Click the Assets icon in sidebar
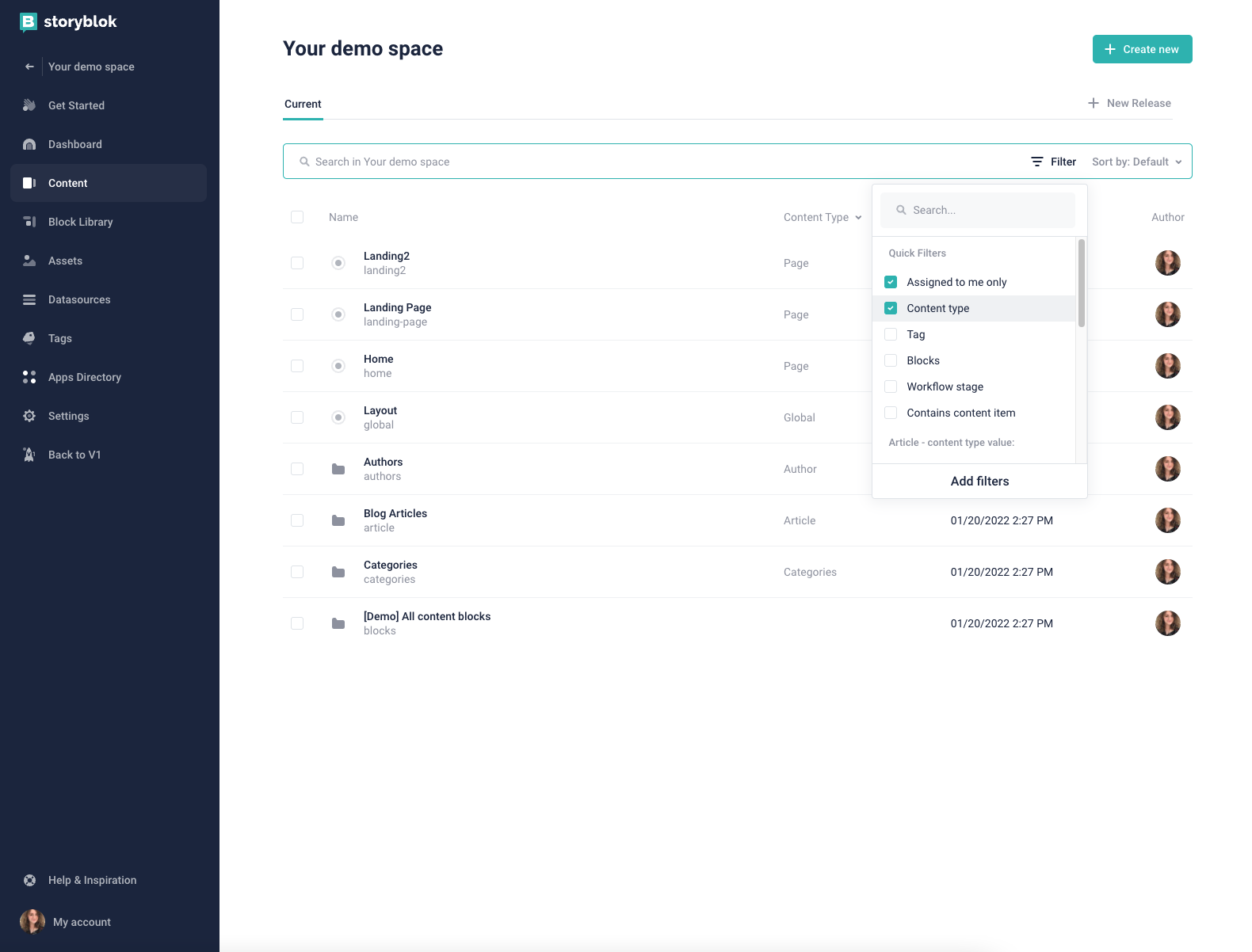Viewport: 1252px width, 952px height. [x=29, y=261]
